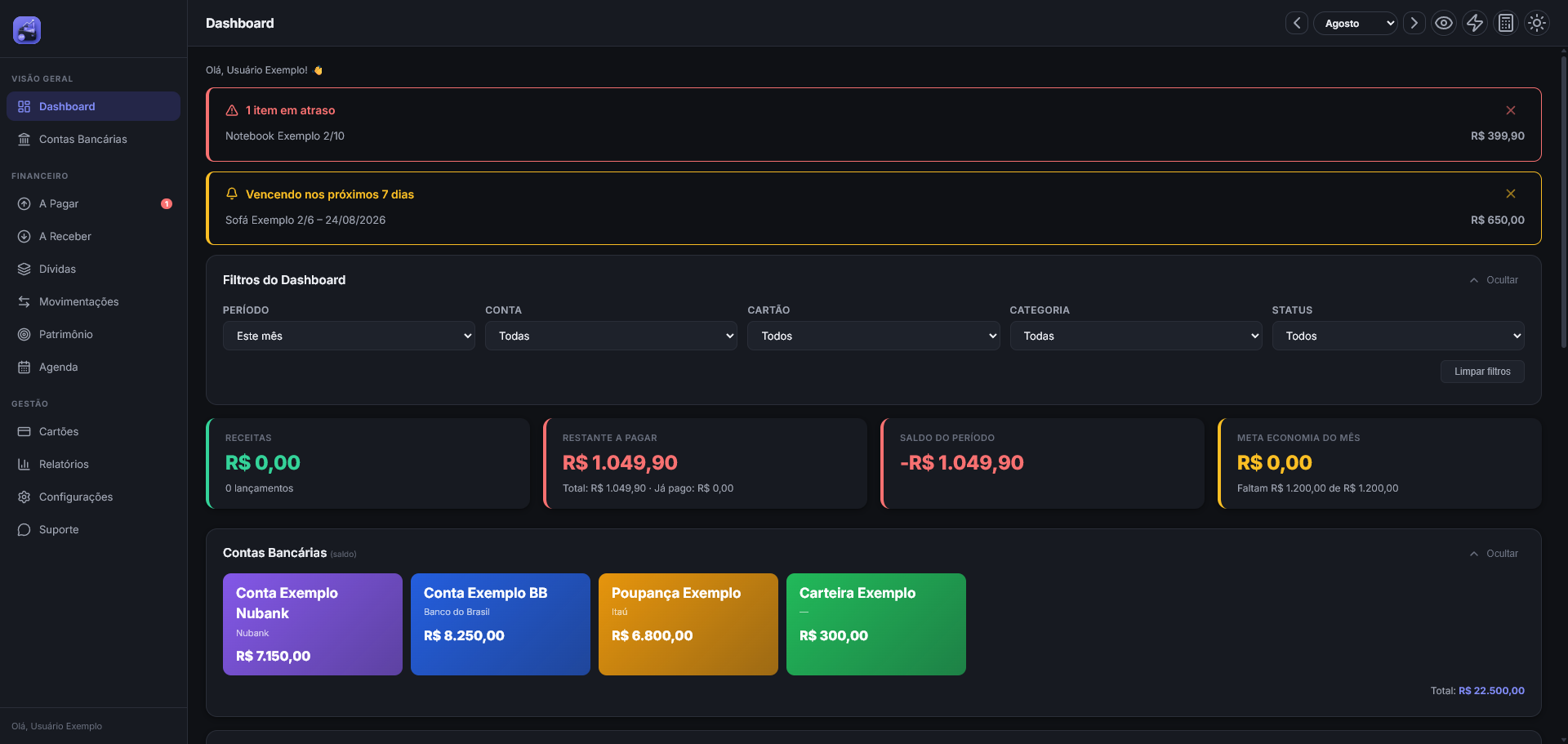Select the Carteira Exemplo card

coord(876,624)
